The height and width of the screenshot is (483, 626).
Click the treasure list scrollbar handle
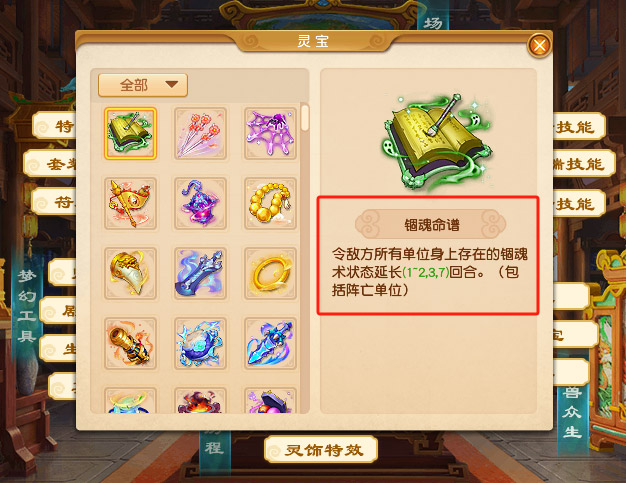(305, 117)
